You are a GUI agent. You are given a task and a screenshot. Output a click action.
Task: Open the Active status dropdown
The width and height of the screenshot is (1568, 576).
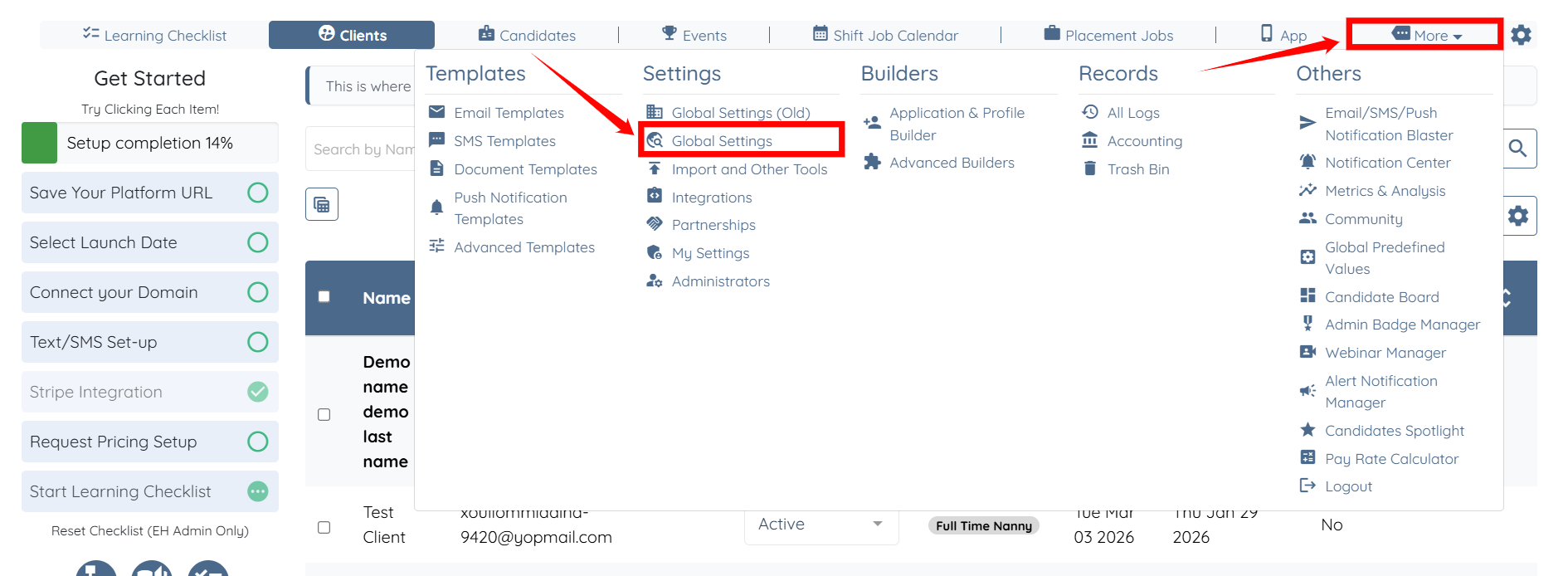[821, 524]
